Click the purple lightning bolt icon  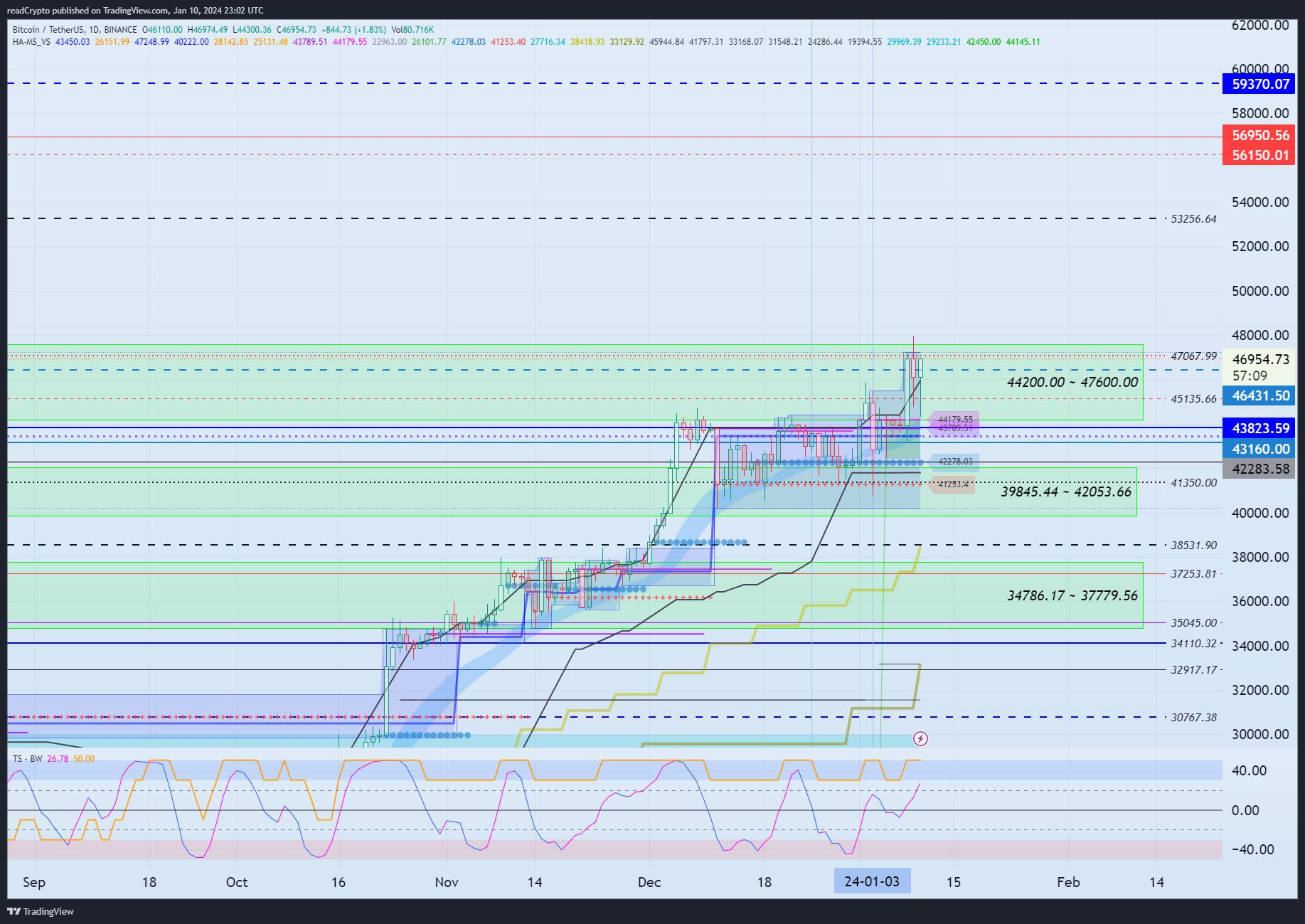pyautogui.click(x=920, y=738)
